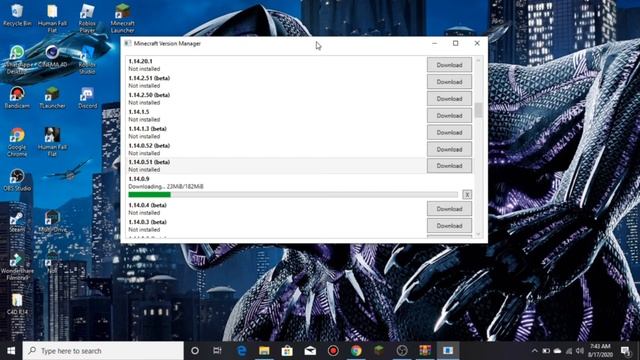Screen dimensions: 640x360
Task: Open the OBS Studio desktop shortcut
Action: 17,180
